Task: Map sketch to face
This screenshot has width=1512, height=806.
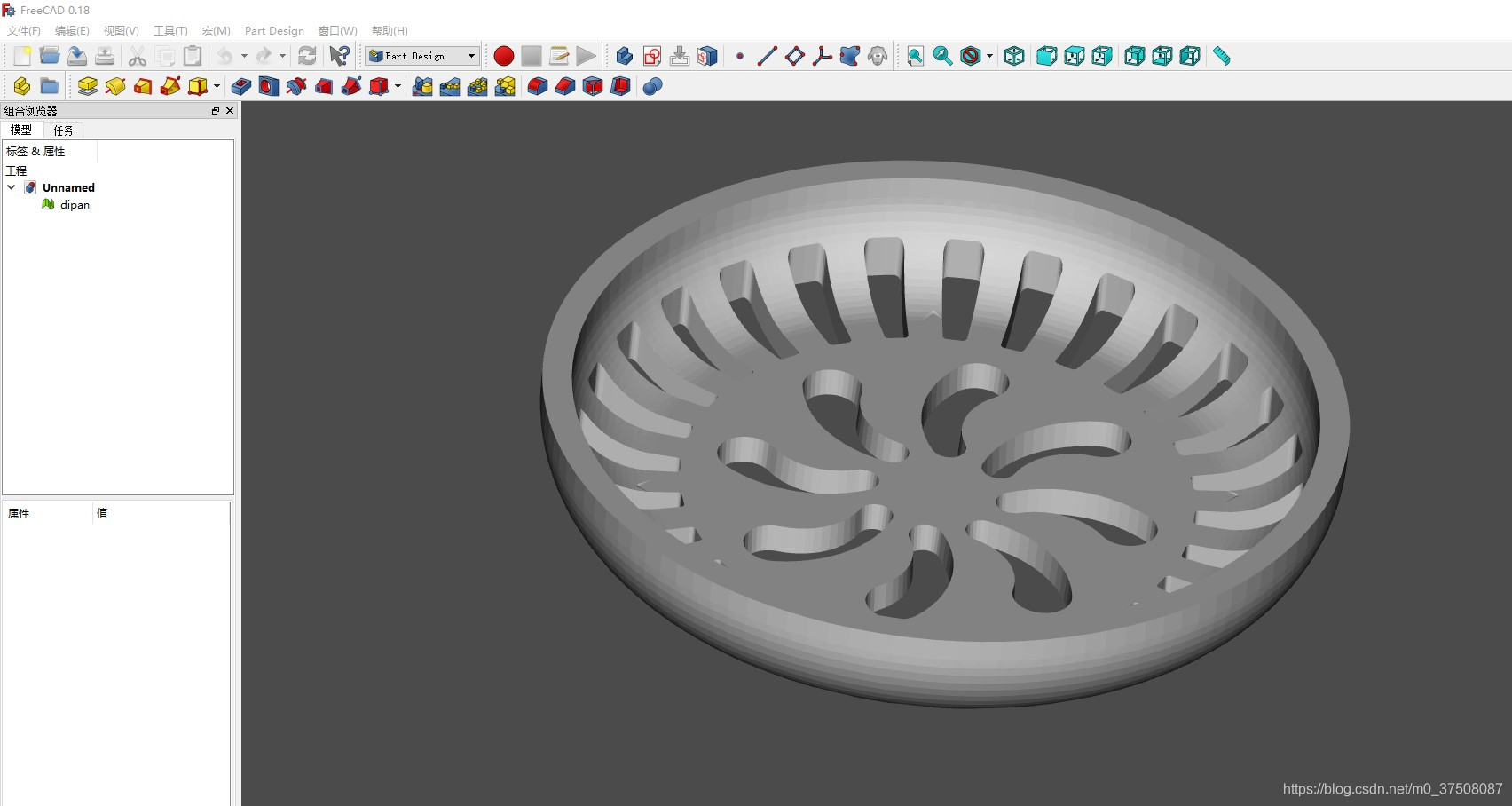Action: (x=707, y=56)
